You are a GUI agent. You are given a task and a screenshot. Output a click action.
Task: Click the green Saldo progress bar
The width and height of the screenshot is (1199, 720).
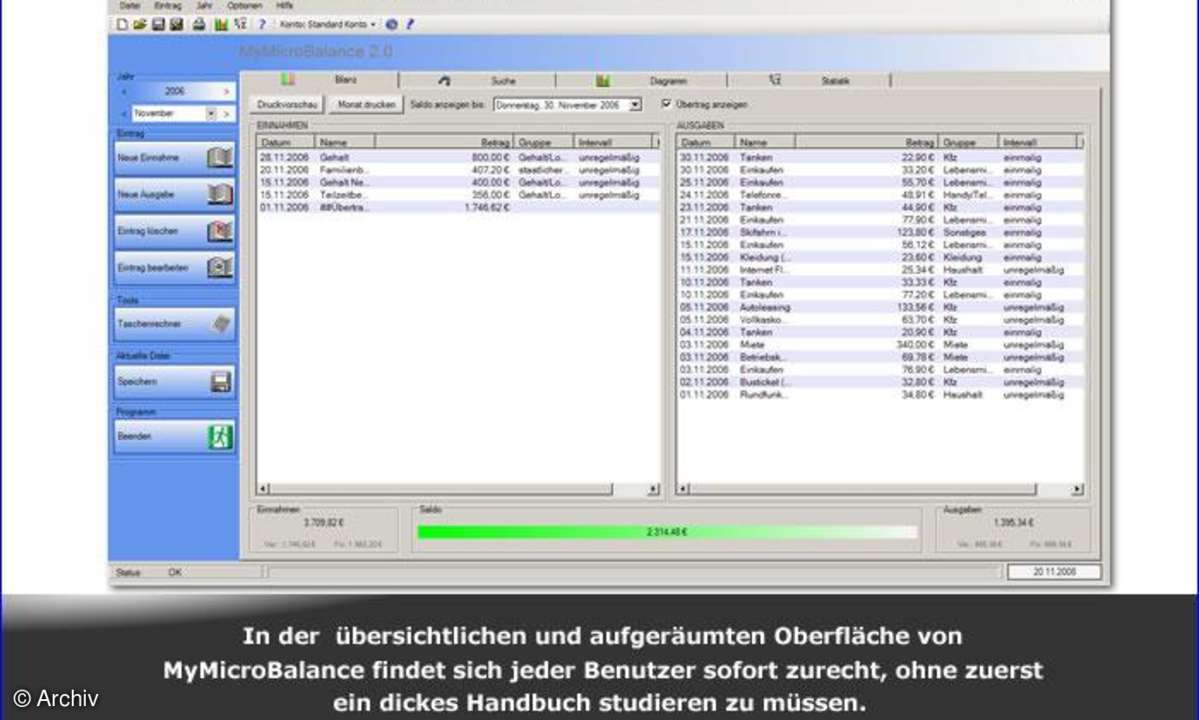pos(667,532)
